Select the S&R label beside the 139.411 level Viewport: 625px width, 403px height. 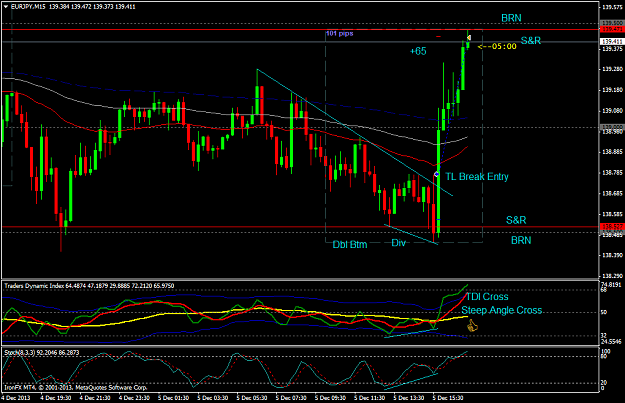click(531, 40)
